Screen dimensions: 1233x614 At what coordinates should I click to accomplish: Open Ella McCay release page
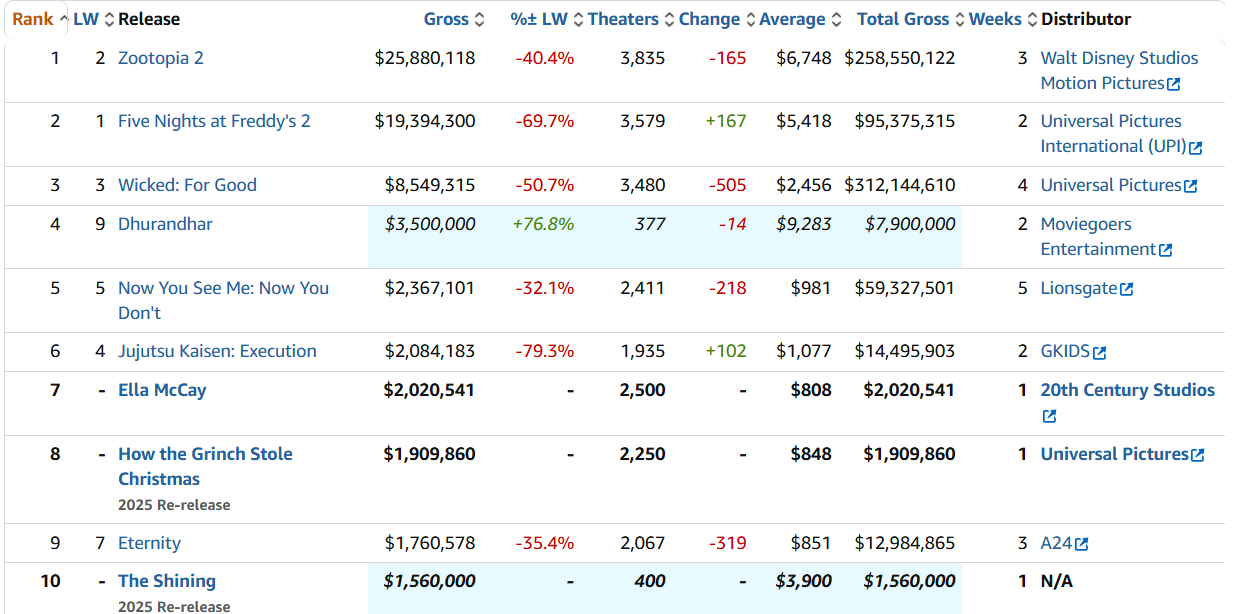tap(162, 390)
